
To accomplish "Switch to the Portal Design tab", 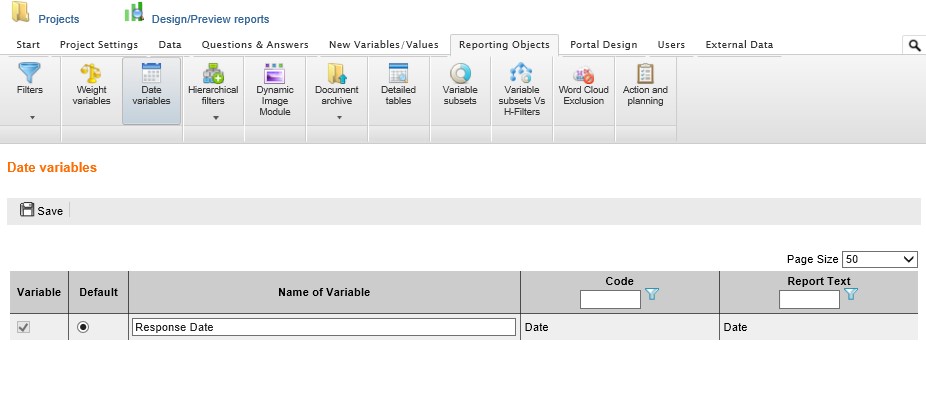I will tap(603, 45).
